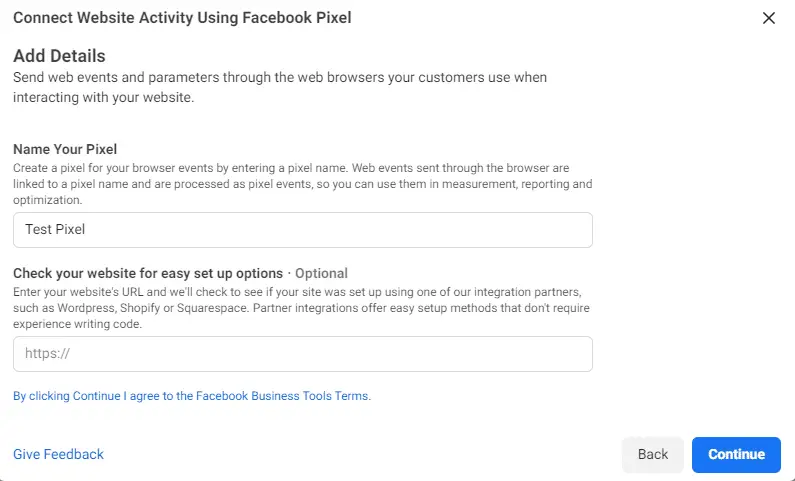The height and width of the screenshot is (481, 795).
Task: Focus the pixel name field containing Test Pixel
Action: (x=303, y=230)
